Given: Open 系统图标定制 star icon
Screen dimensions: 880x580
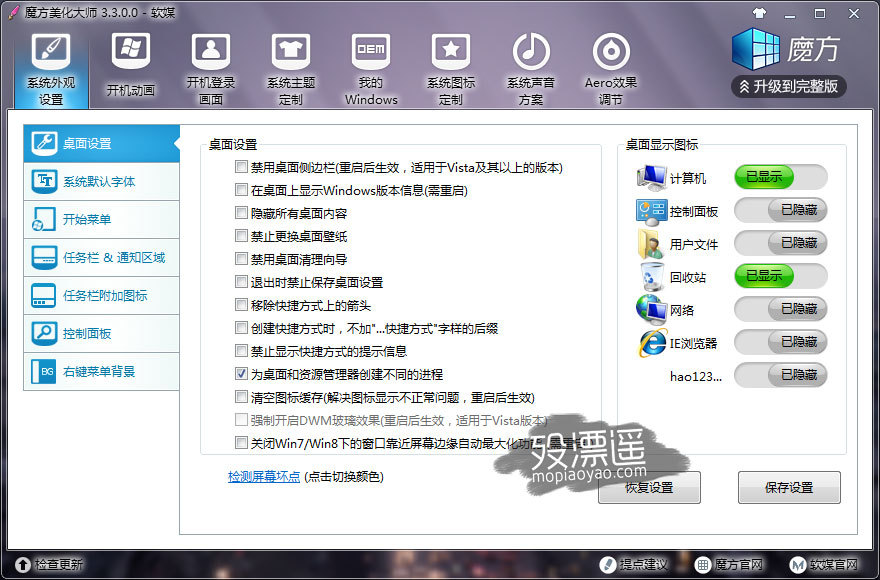Looking at the screenshot, I should pos(451,51).
